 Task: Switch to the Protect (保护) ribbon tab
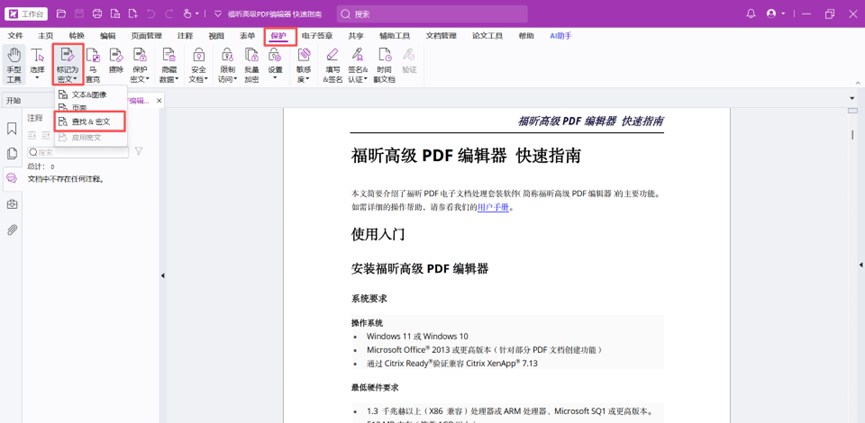278,35
